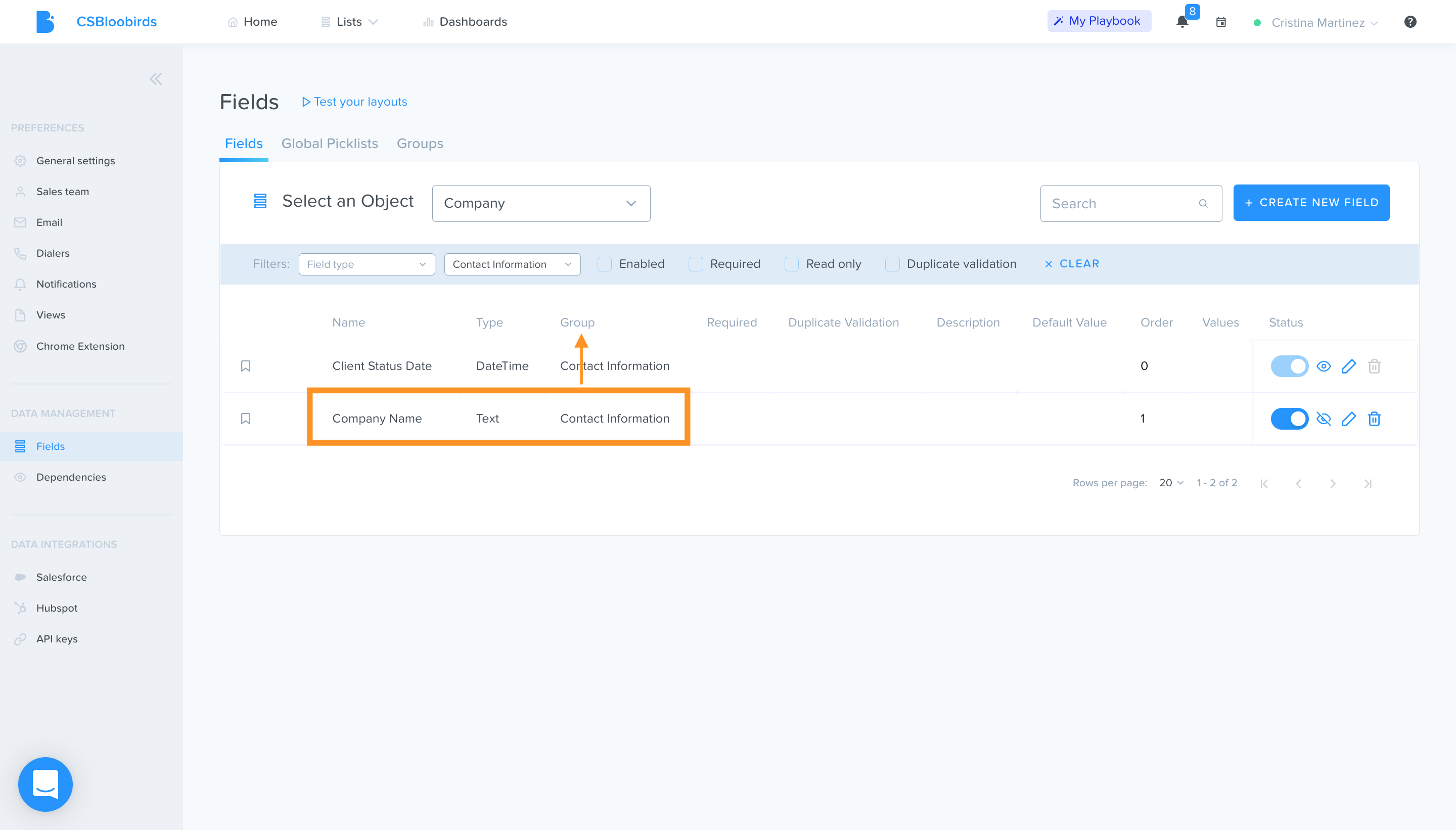Change rows per page from 20
Screen dimensions: 1456x830
pos(1171,483)
